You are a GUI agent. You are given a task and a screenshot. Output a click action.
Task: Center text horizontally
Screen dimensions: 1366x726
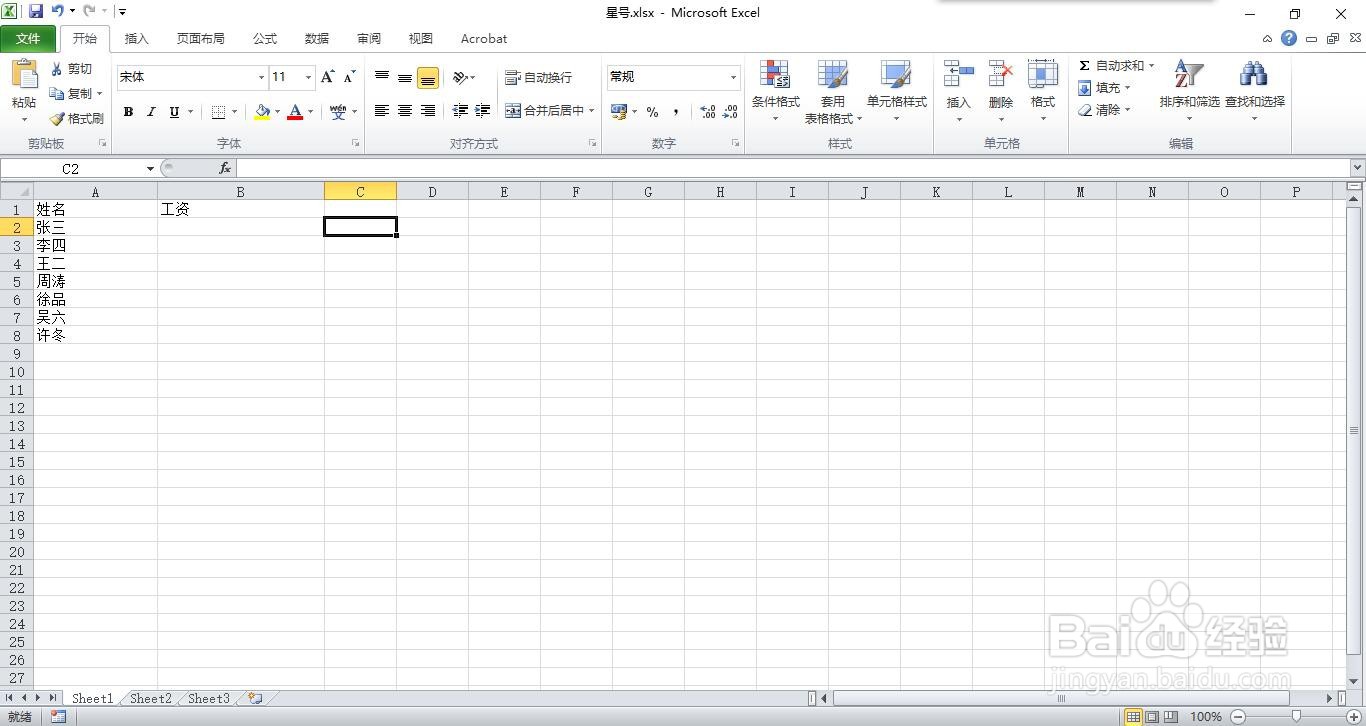pyautogui.click(x=405, y=111)
